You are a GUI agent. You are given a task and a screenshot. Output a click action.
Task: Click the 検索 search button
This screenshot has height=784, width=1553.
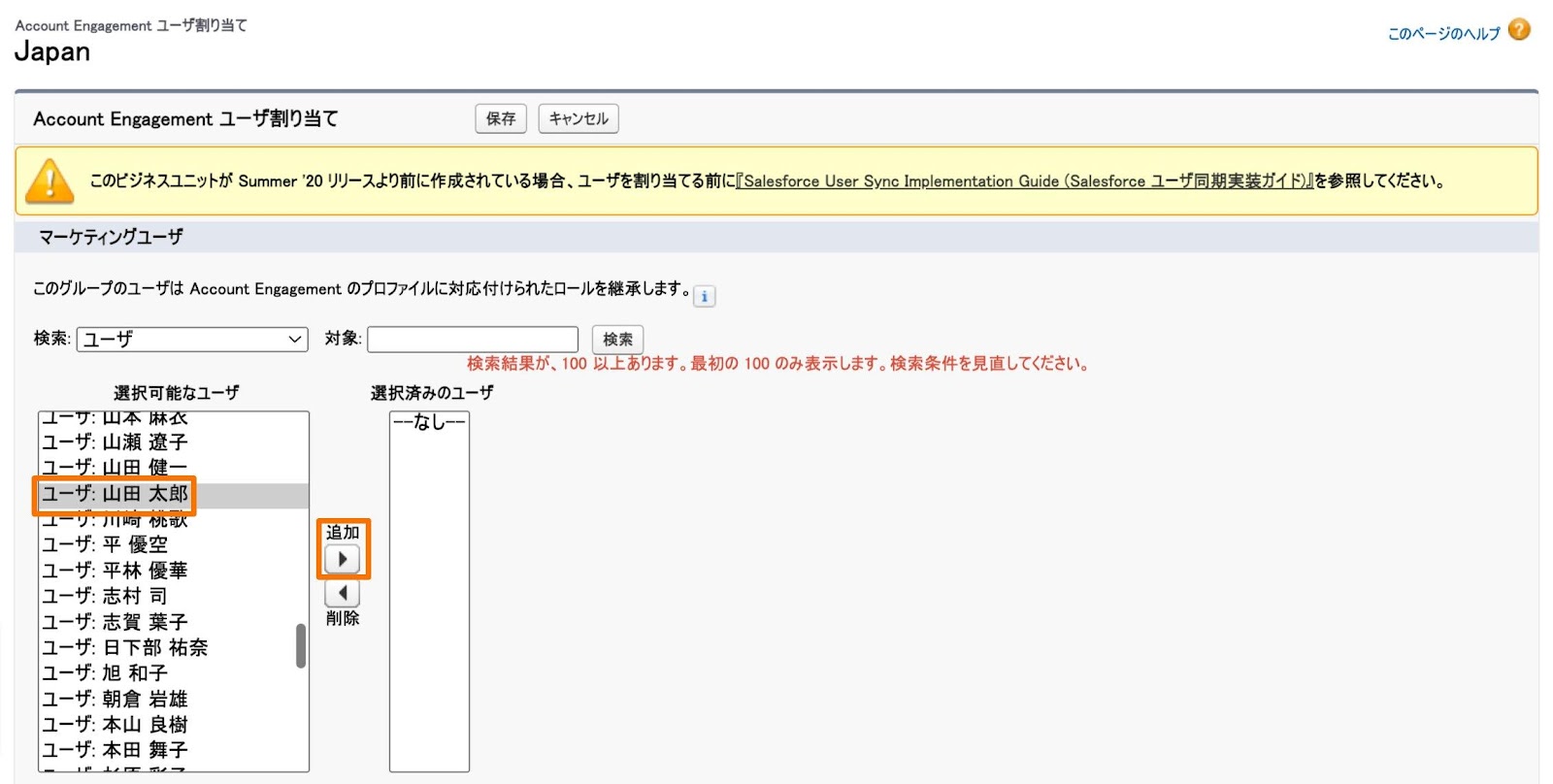pos(617,339)
